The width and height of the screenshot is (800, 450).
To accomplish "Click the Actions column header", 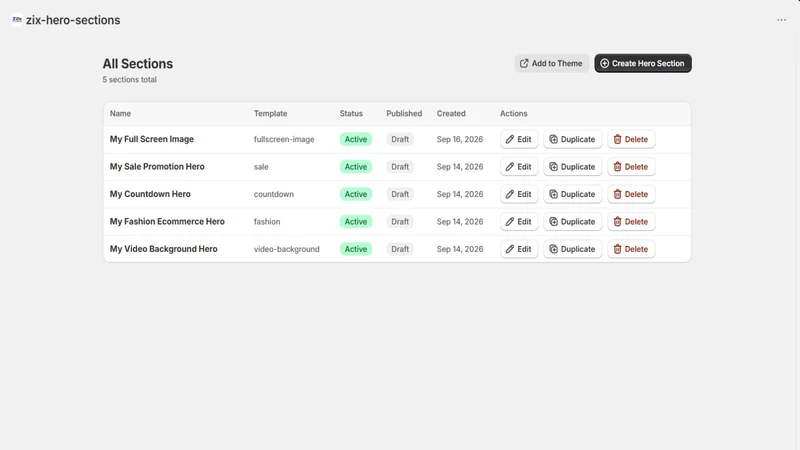I will [513, 114].
